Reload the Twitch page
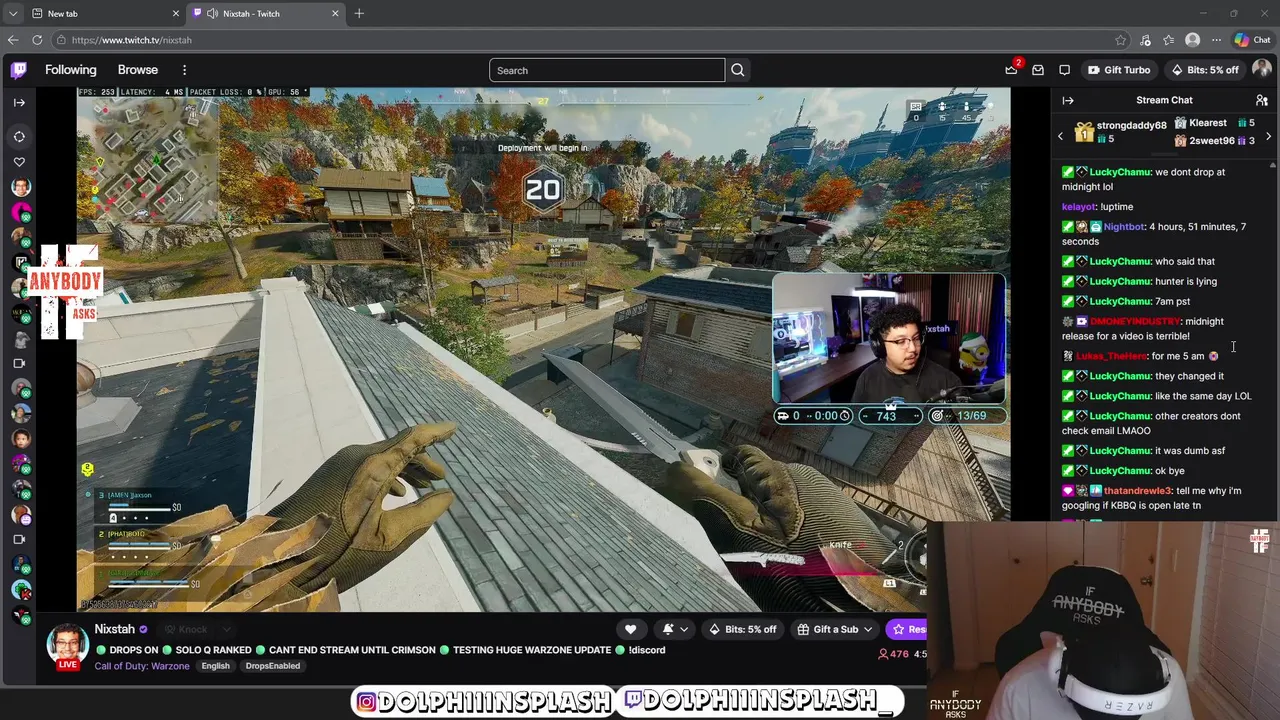1280x720 pixels. 37,40
